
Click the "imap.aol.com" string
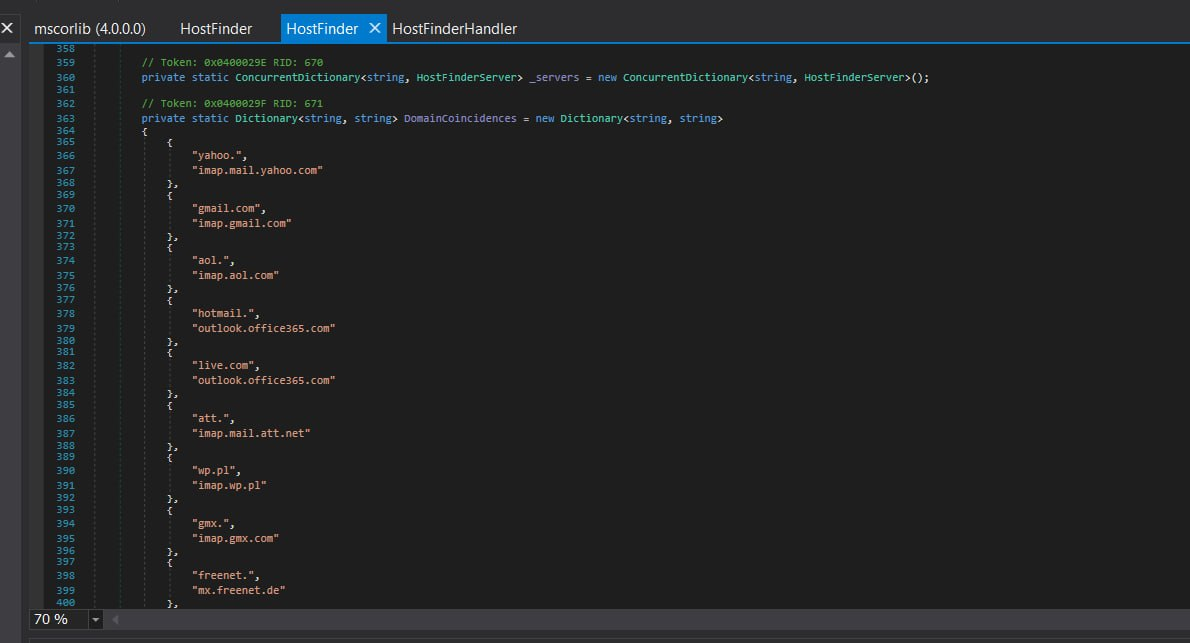(x=235, y=276)
